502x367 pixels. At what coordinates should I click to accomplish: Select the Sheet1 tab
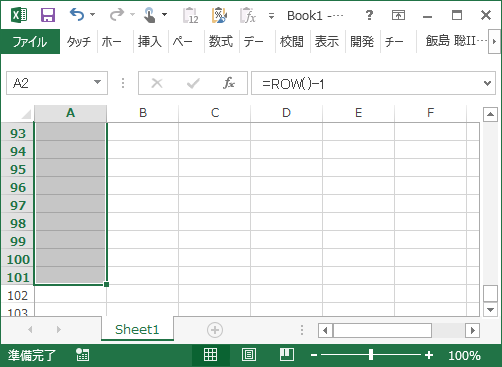point(137,330)
